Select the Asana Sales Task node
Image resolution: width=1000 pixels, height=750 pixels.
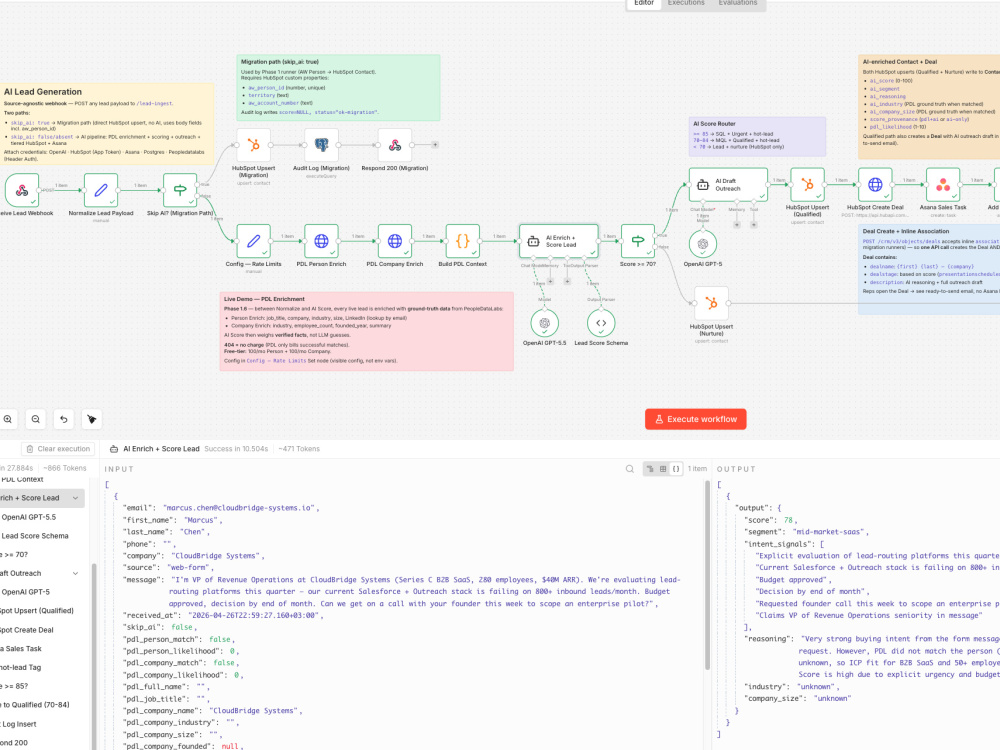[943, 185]
